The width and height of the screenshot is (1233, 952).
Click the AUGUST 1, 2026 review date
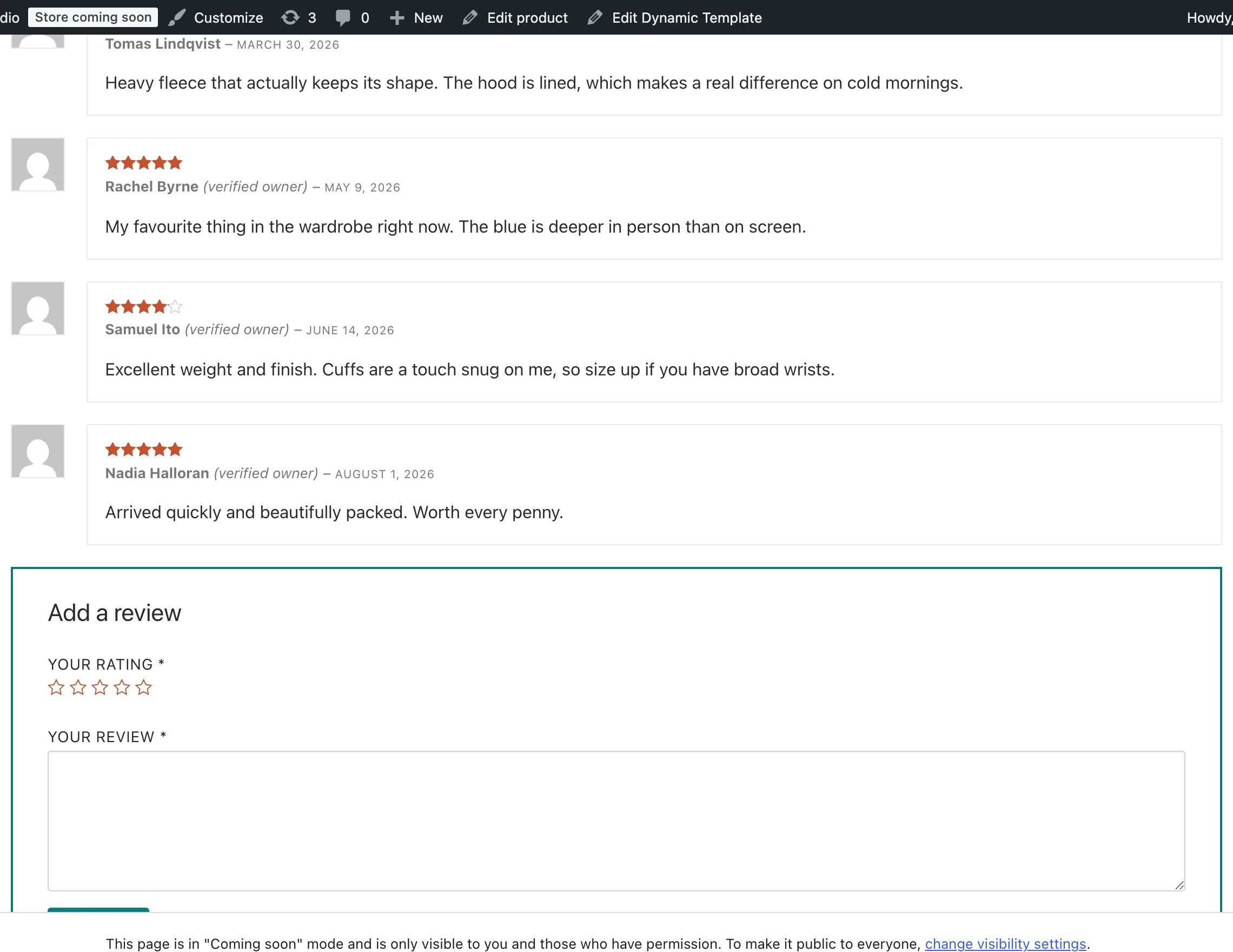pos(385,474)
